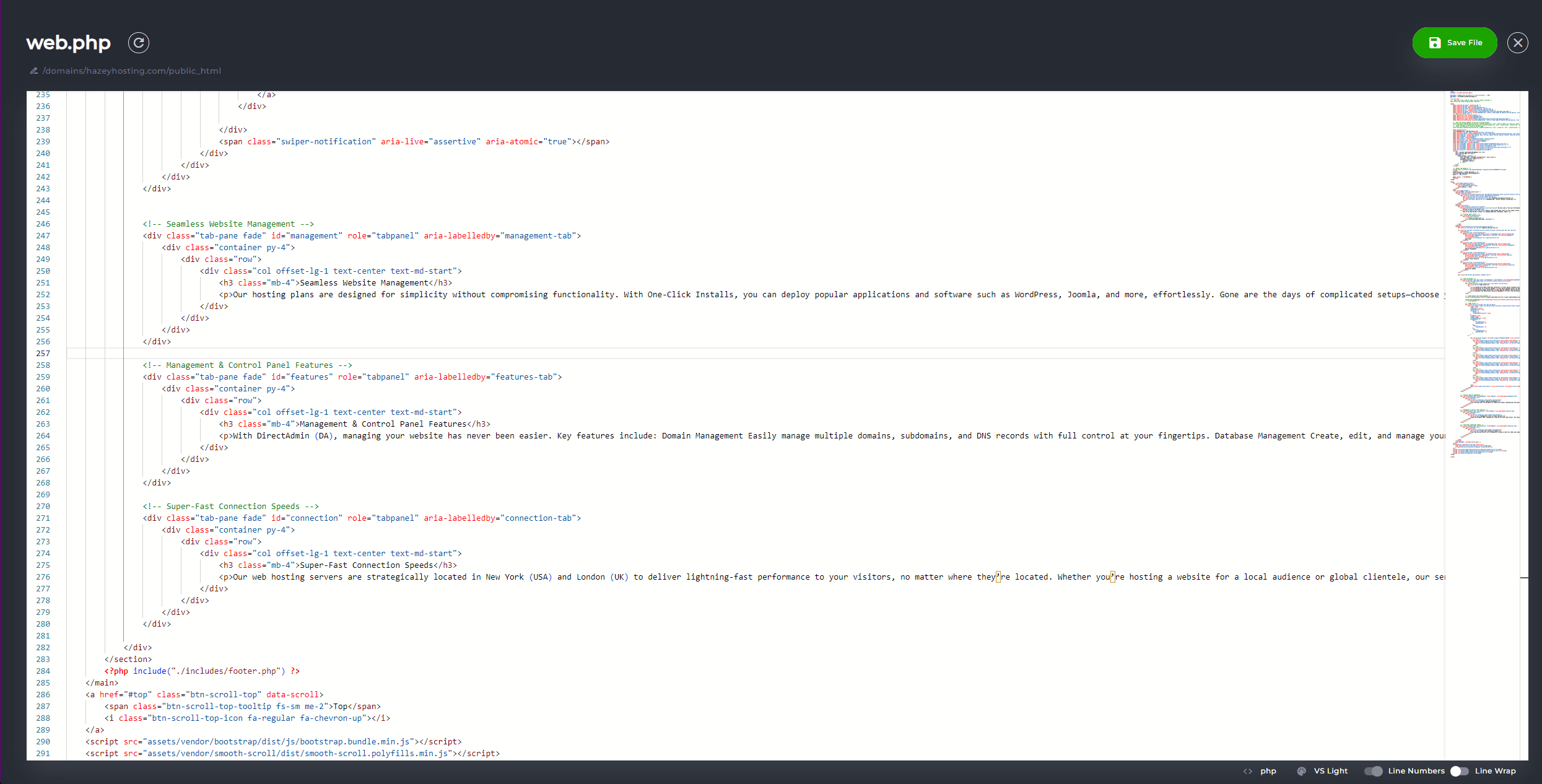
Task: Click the code brackets icon in status bar
Action: click(1248, 771)
